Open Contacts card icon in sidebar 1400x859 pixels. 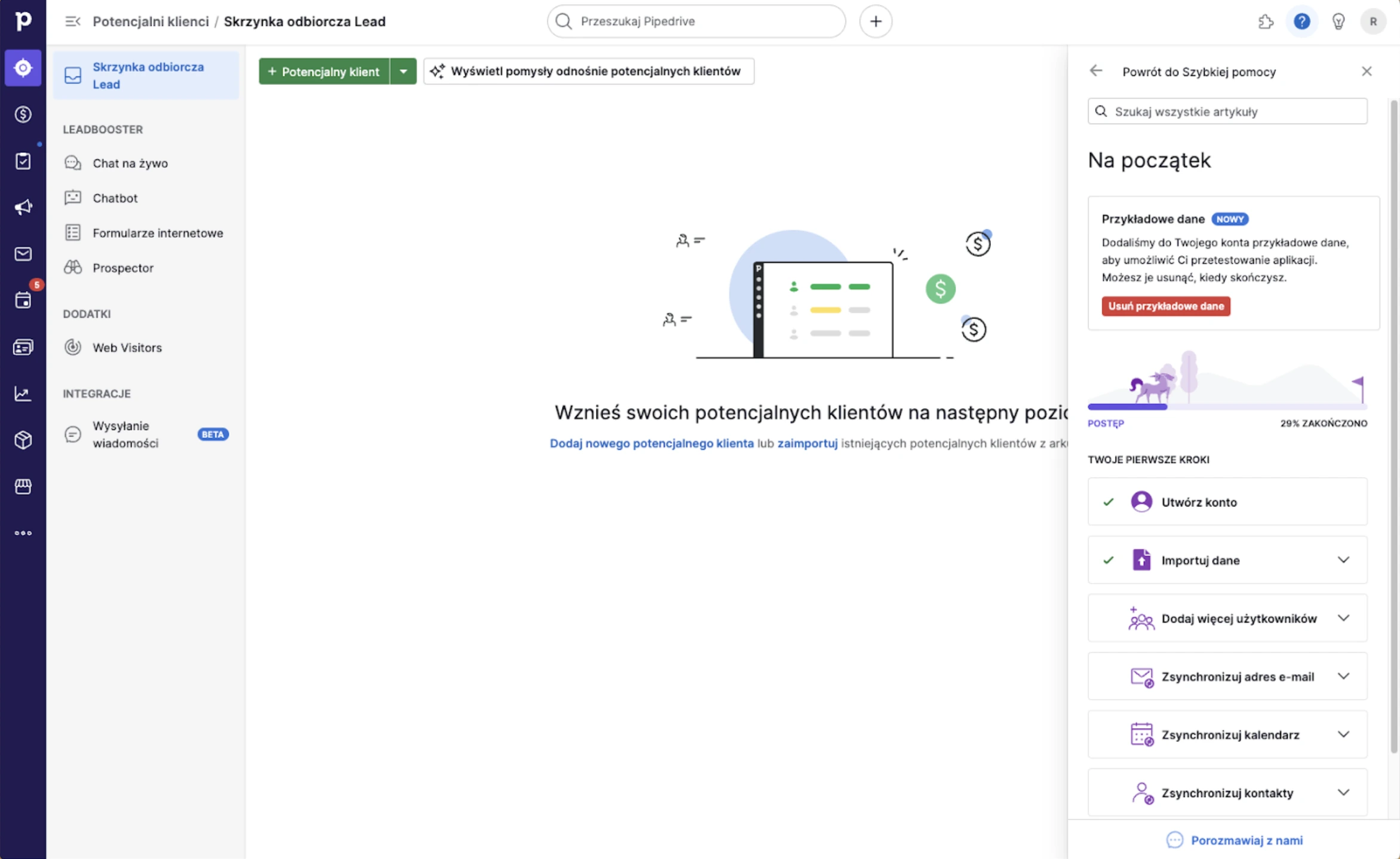tap(23, 347)
